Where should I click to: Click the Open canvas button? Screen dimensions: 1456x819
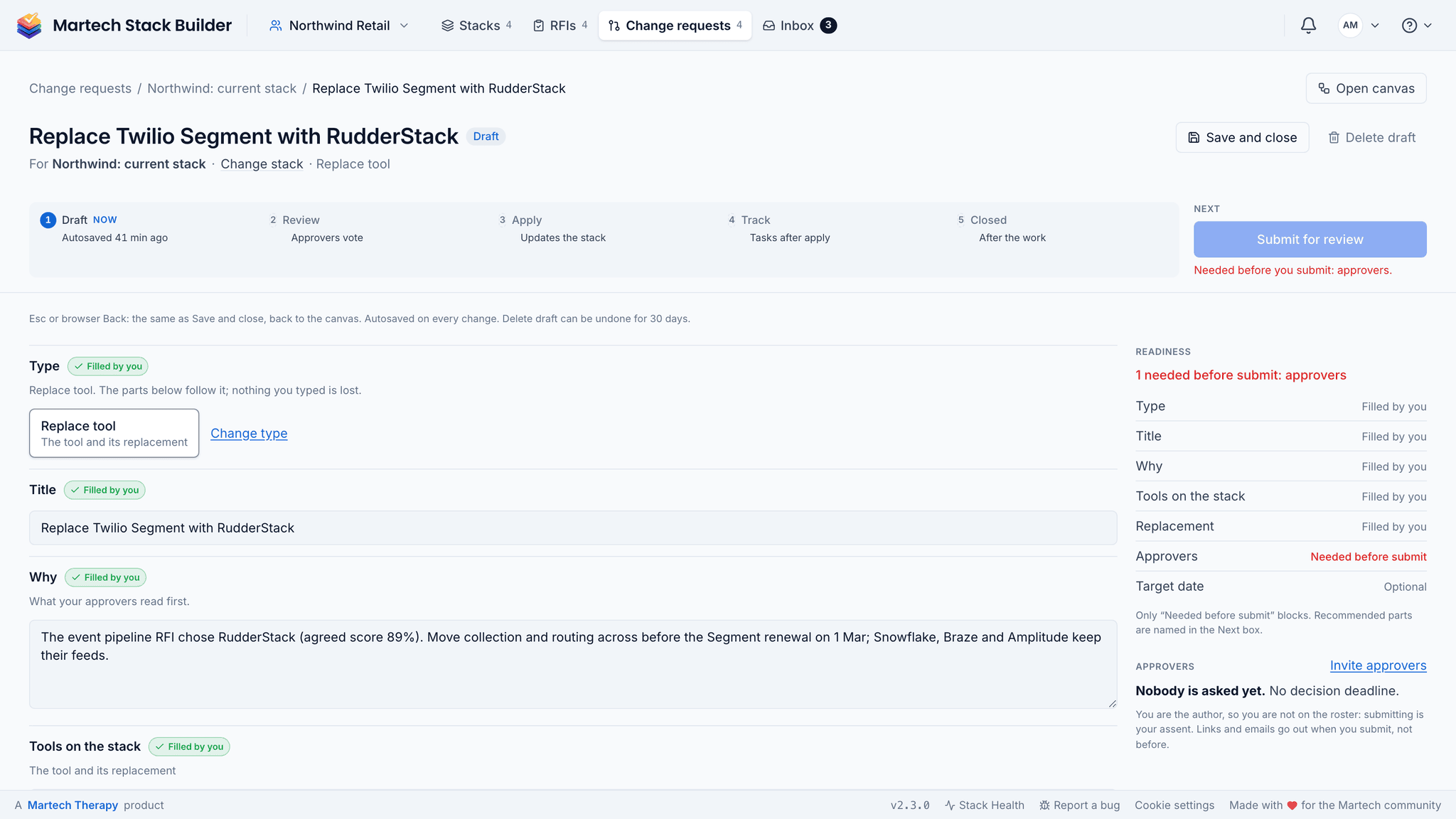pyautogui.click(x=1366, y=88)
